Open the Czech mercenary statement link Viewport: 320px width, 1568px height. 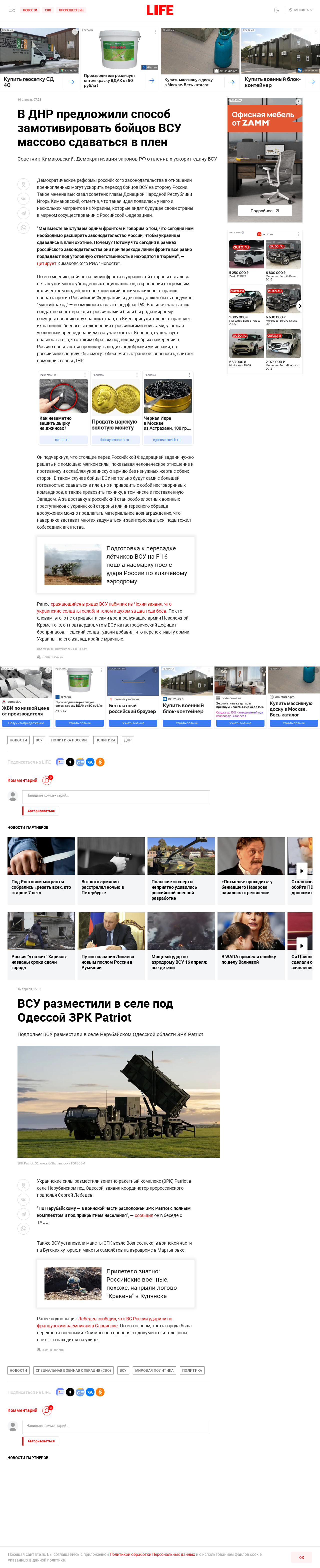104,608
